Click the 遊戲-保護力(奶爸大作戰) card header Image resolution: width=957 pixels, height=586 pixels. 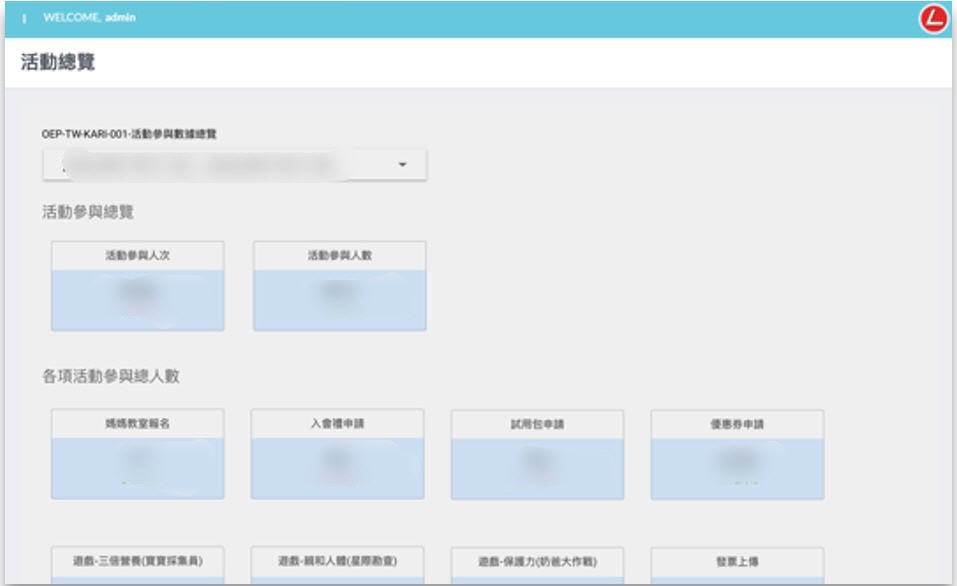click(x=537, y=562)
